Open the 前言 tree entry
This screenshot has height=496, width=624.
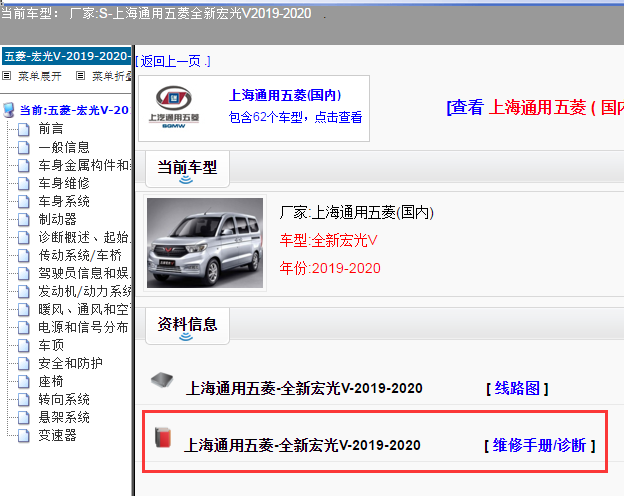[x=51, y=129]
